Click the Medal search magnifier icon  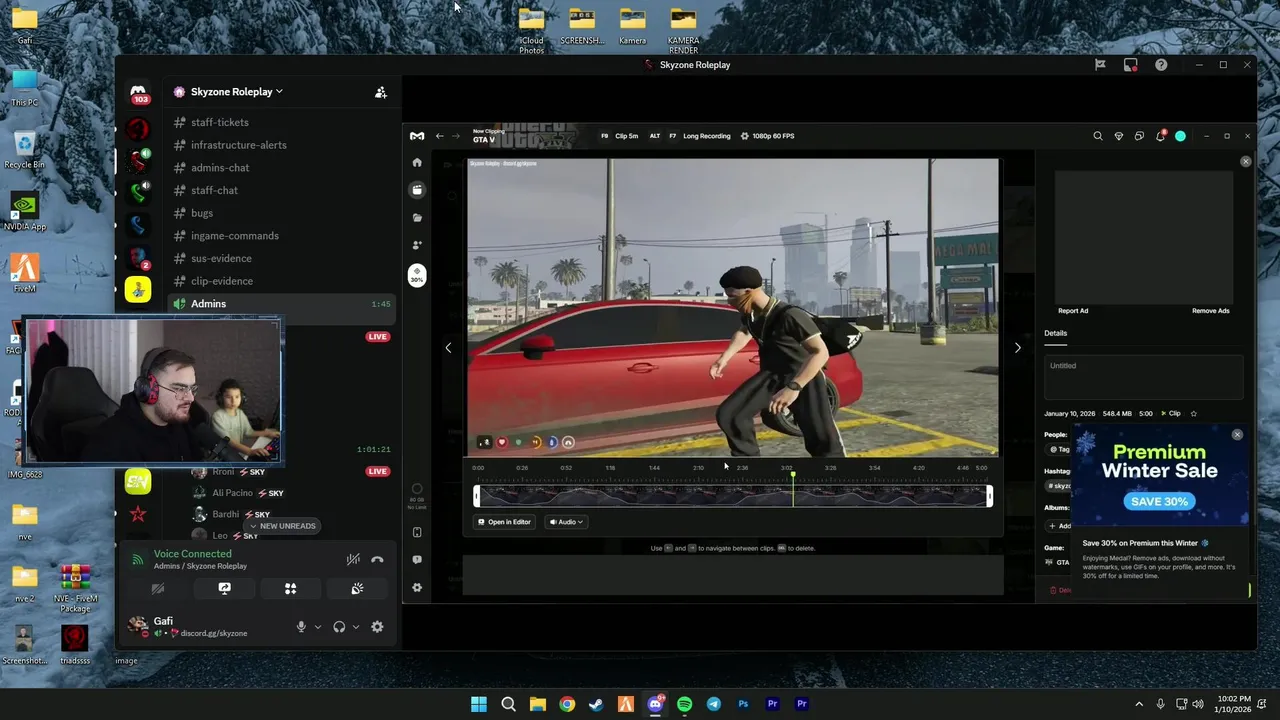[x=1098, y=136]
